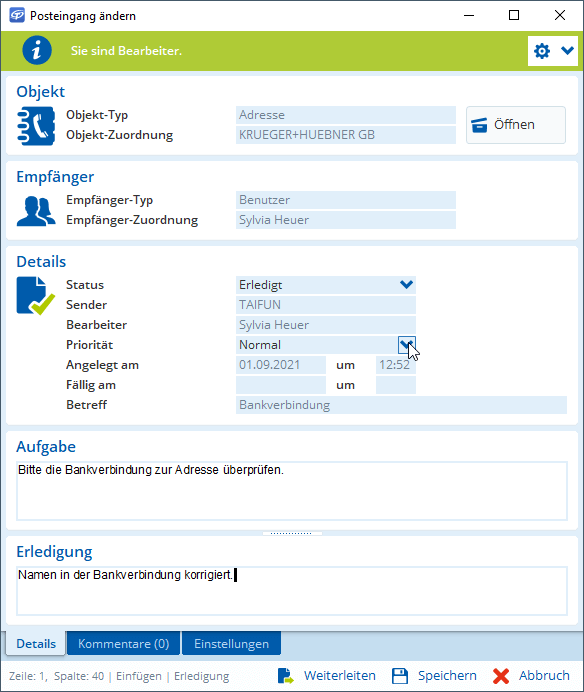Click the splitter between Aufgabe and Erledigung
Screen dimensions: 584x692
coord(292,533)
